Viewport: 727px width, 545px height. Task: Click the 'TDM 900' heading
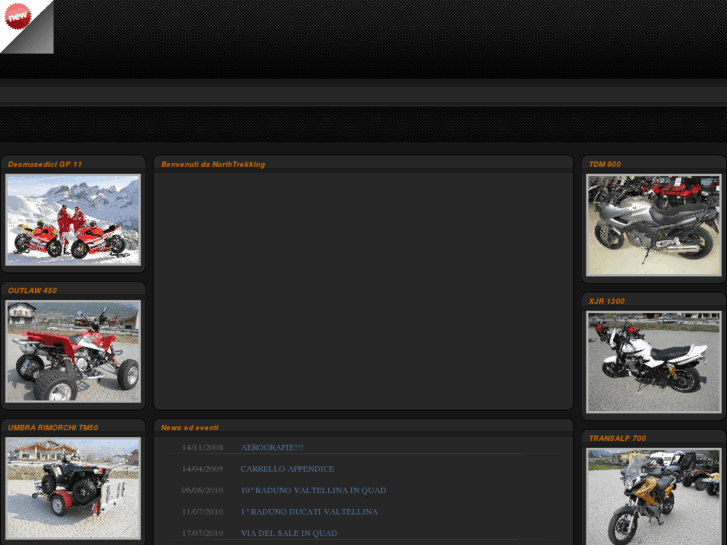[605, 164]
